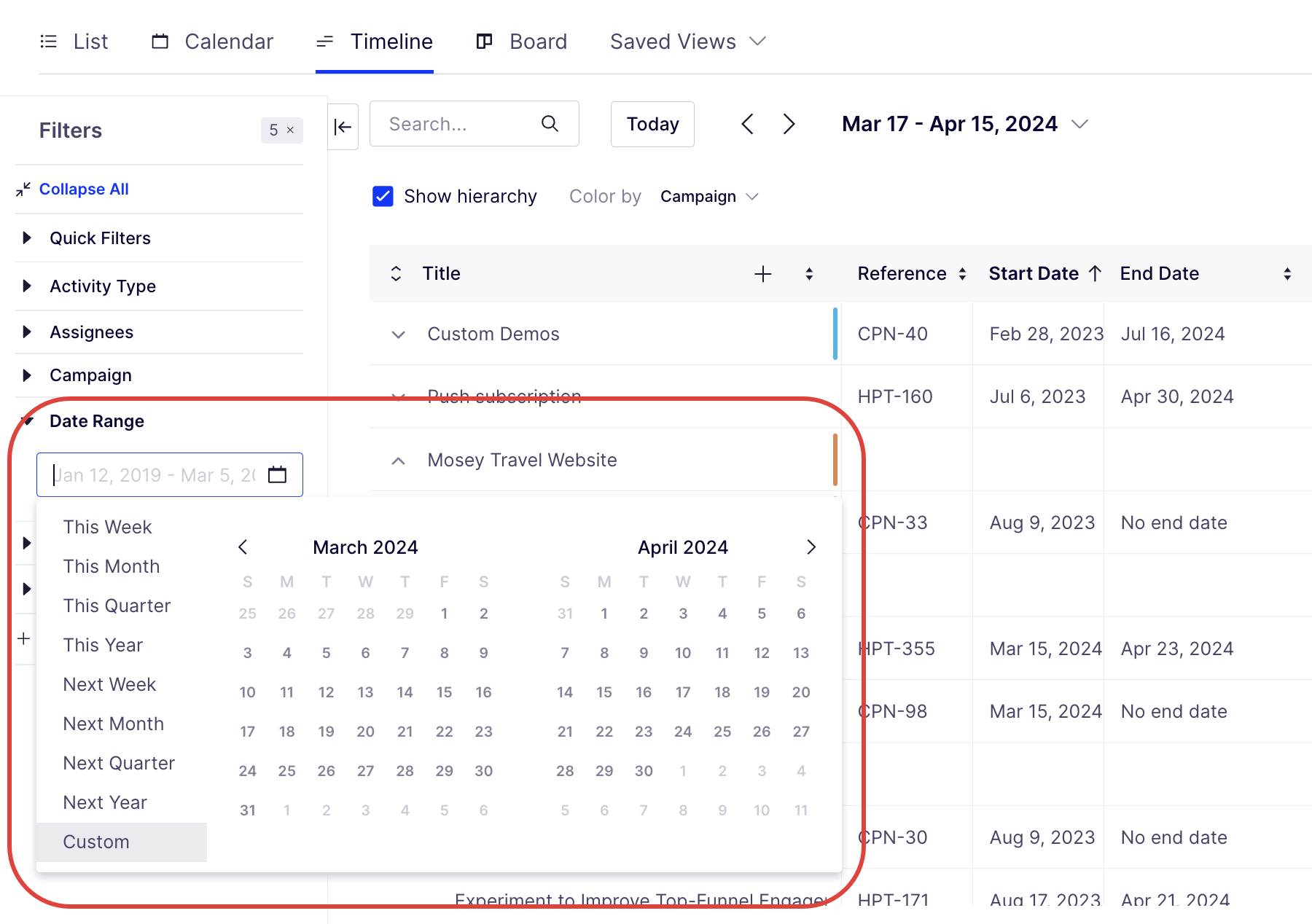Select March 31 in the March 2024 calendar
This screenshot has width=1312, height=924.
point(248,810)
